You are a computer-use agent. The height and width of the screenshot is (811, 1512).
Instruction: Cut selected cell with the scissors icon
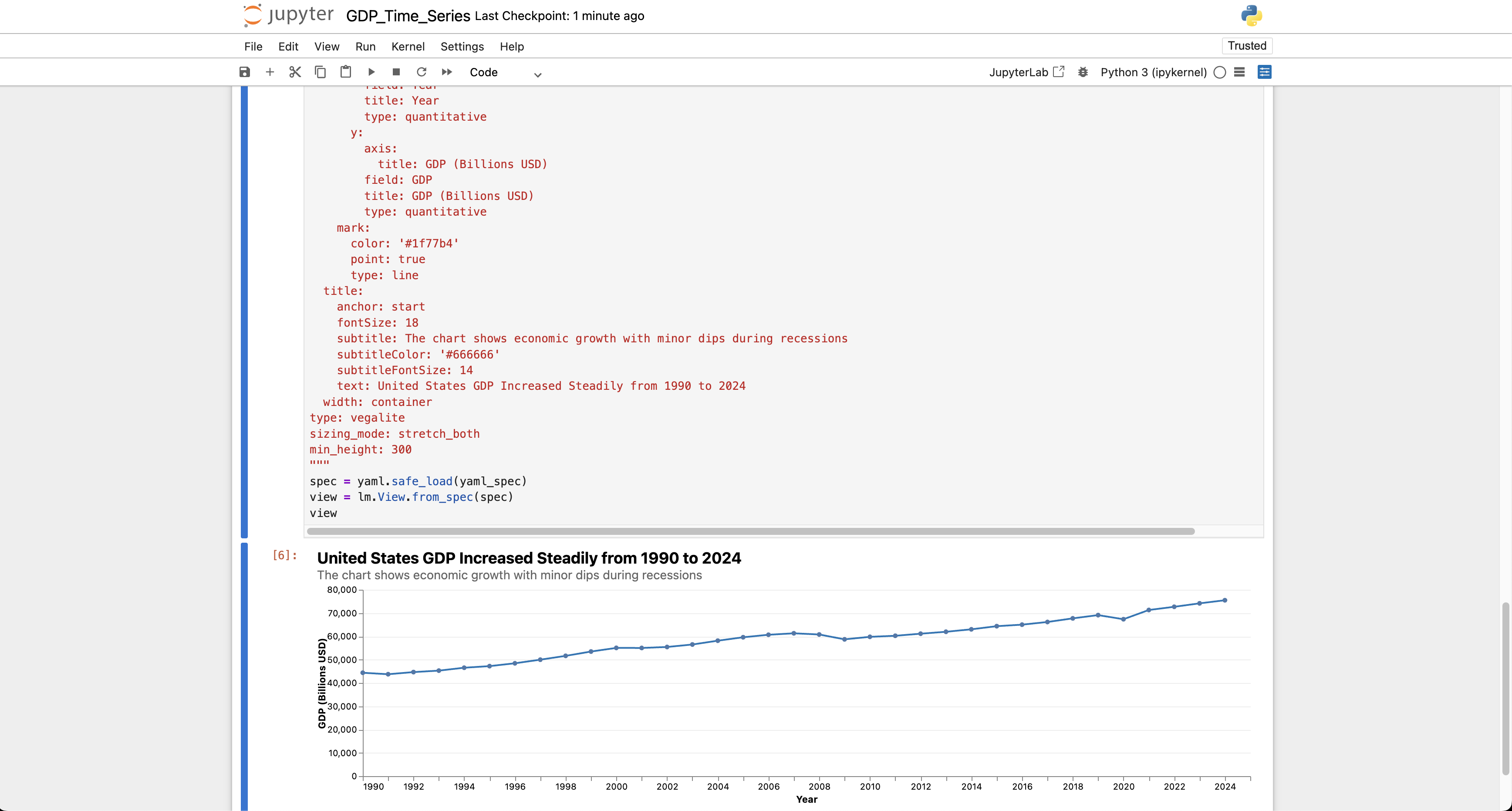click(x=295, y=72)
